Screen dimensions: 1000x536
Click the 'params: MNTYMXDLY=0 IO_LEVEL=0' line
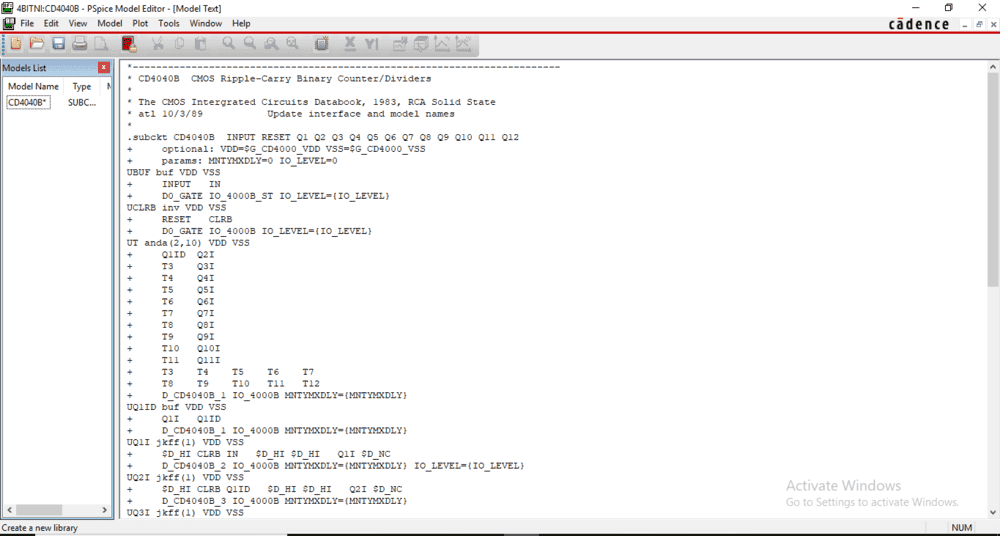pyautogui.click(x=249, y=161)
